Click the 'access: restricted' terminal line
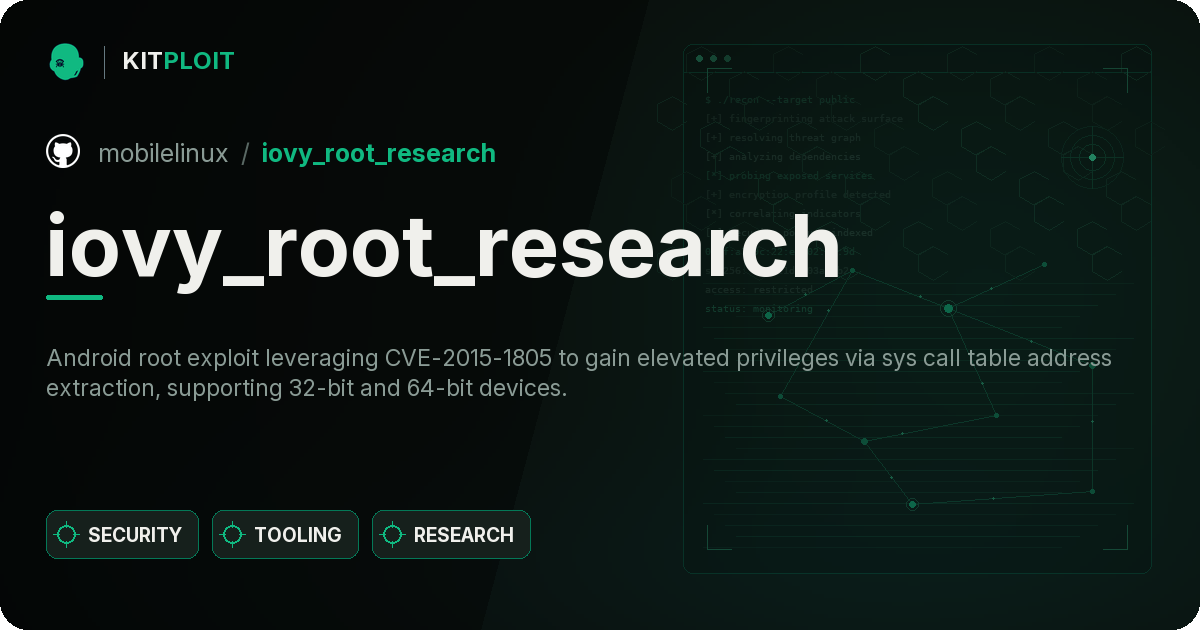Screen dimensions: 1200x630 tap(759, 290)
